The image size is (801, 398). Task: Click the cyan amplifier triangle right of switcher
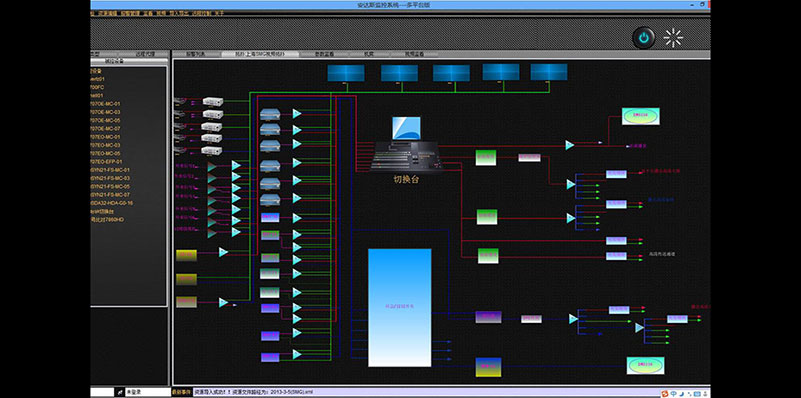[570, 146]
